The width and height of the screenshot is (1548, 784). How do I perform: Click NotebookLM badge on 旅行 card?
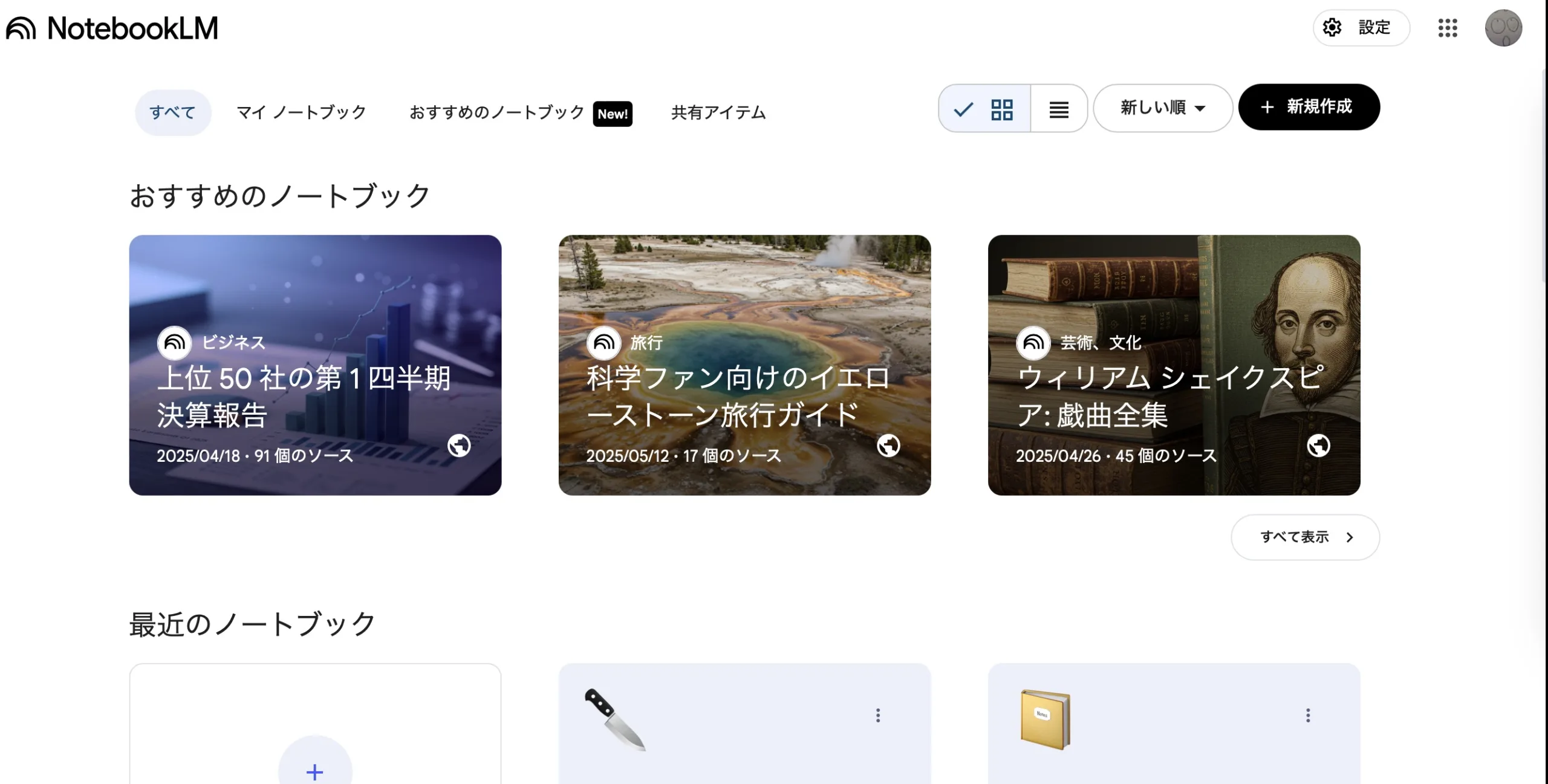604,343
